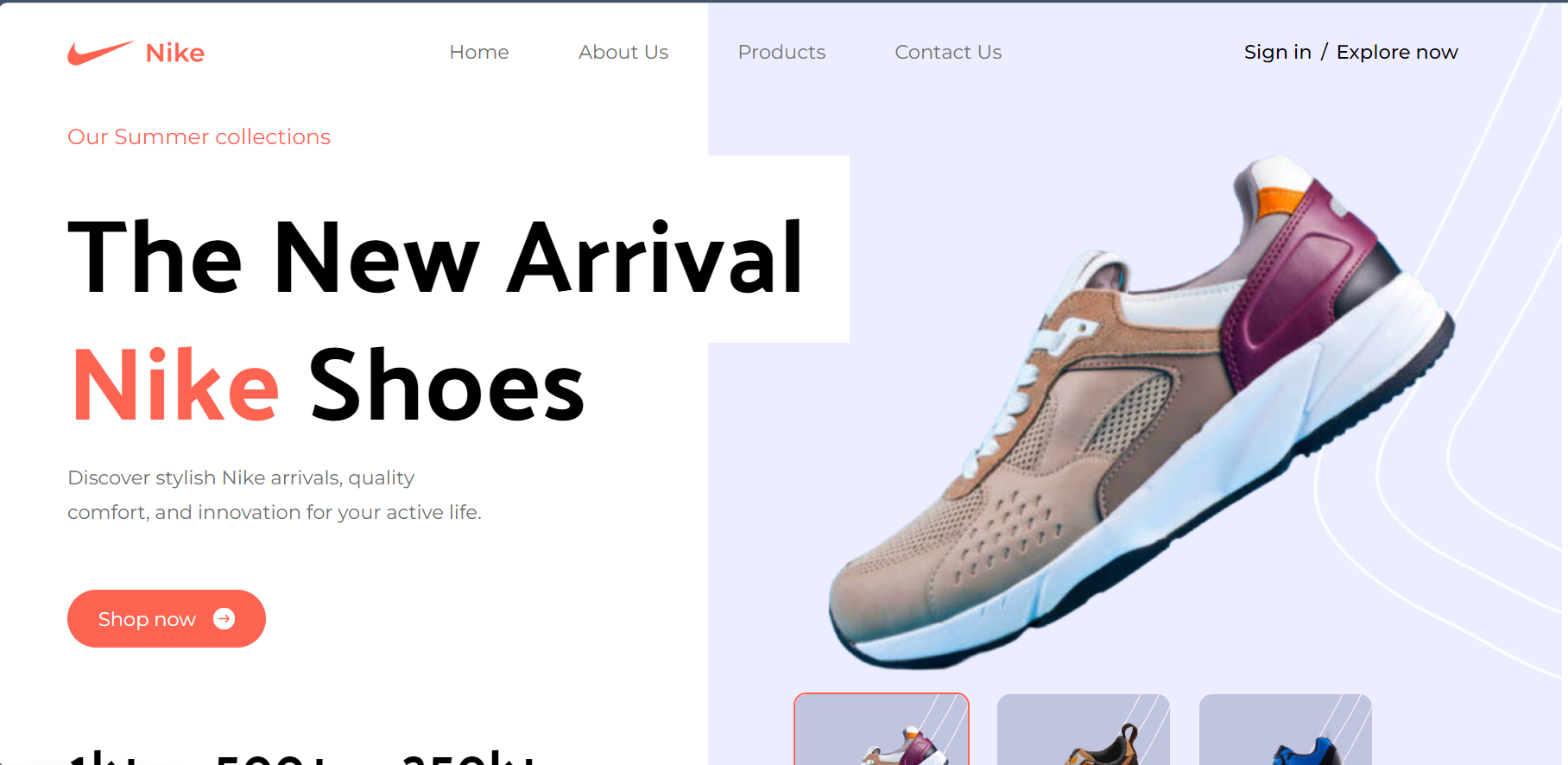Open the Products nav item
This screenshot has height=765, width=1568.
(x=781, y=52)
